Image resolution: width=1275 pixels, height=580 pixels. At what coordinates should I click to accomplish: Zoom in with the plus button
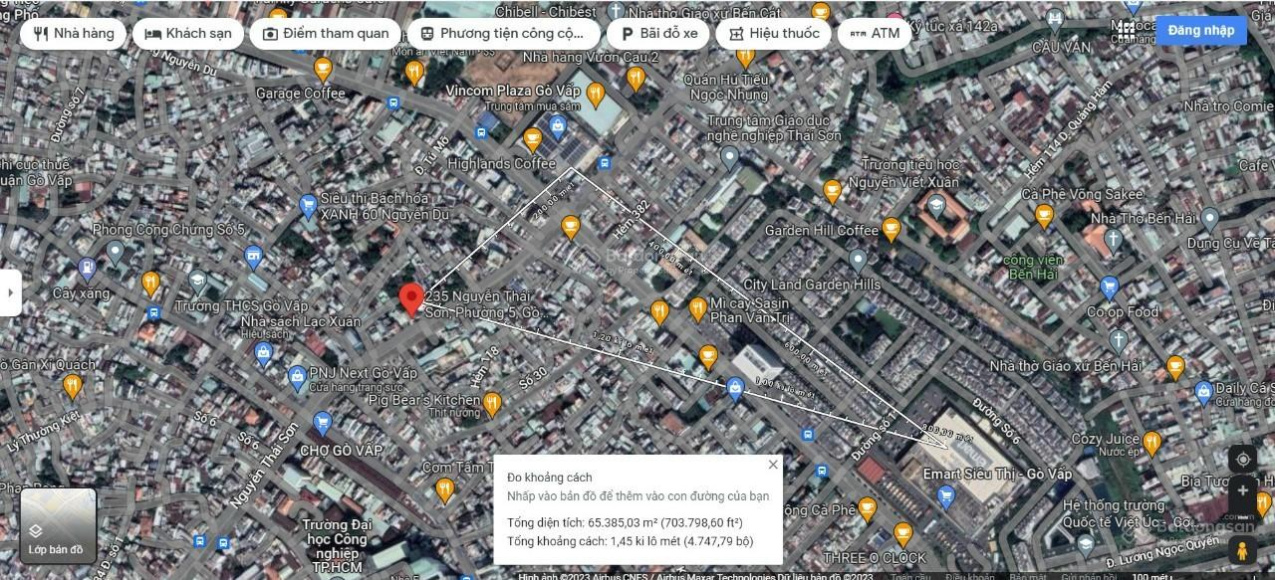[x=1242, y=491]
